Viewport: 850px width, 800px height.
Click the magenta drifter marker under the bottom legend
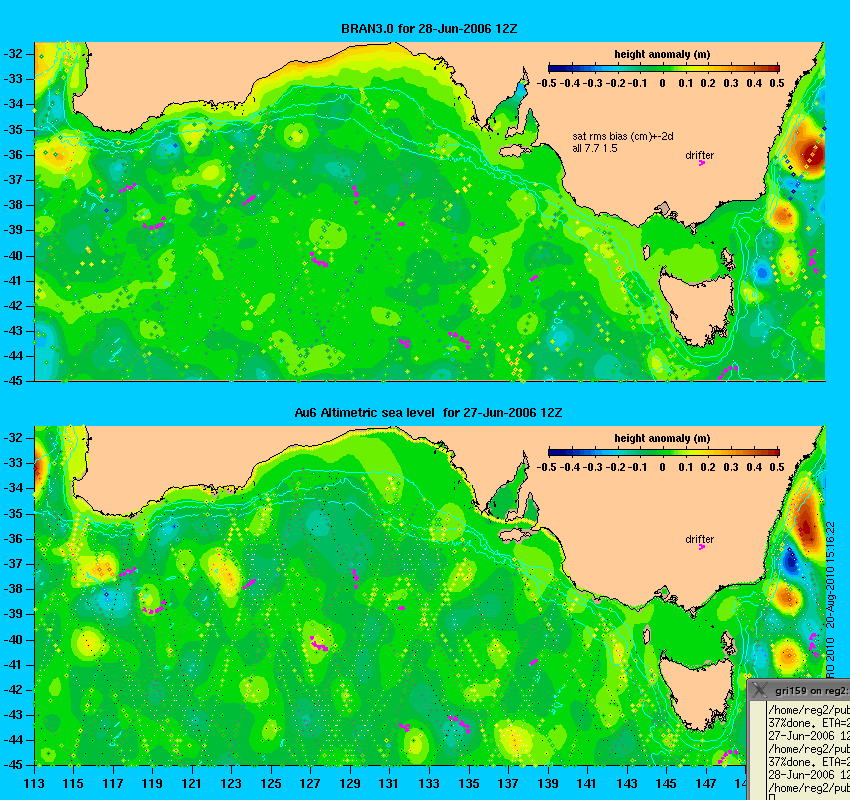(x=701, y=547)
